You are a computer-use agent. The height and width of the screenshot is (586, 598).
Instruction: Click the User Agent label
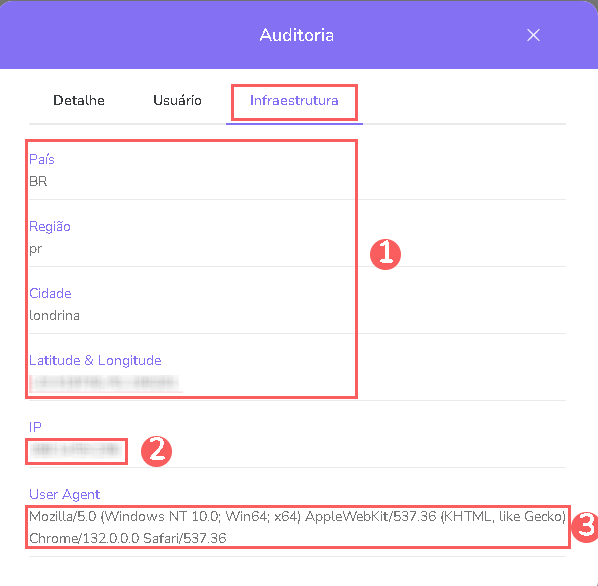[64, 494]
